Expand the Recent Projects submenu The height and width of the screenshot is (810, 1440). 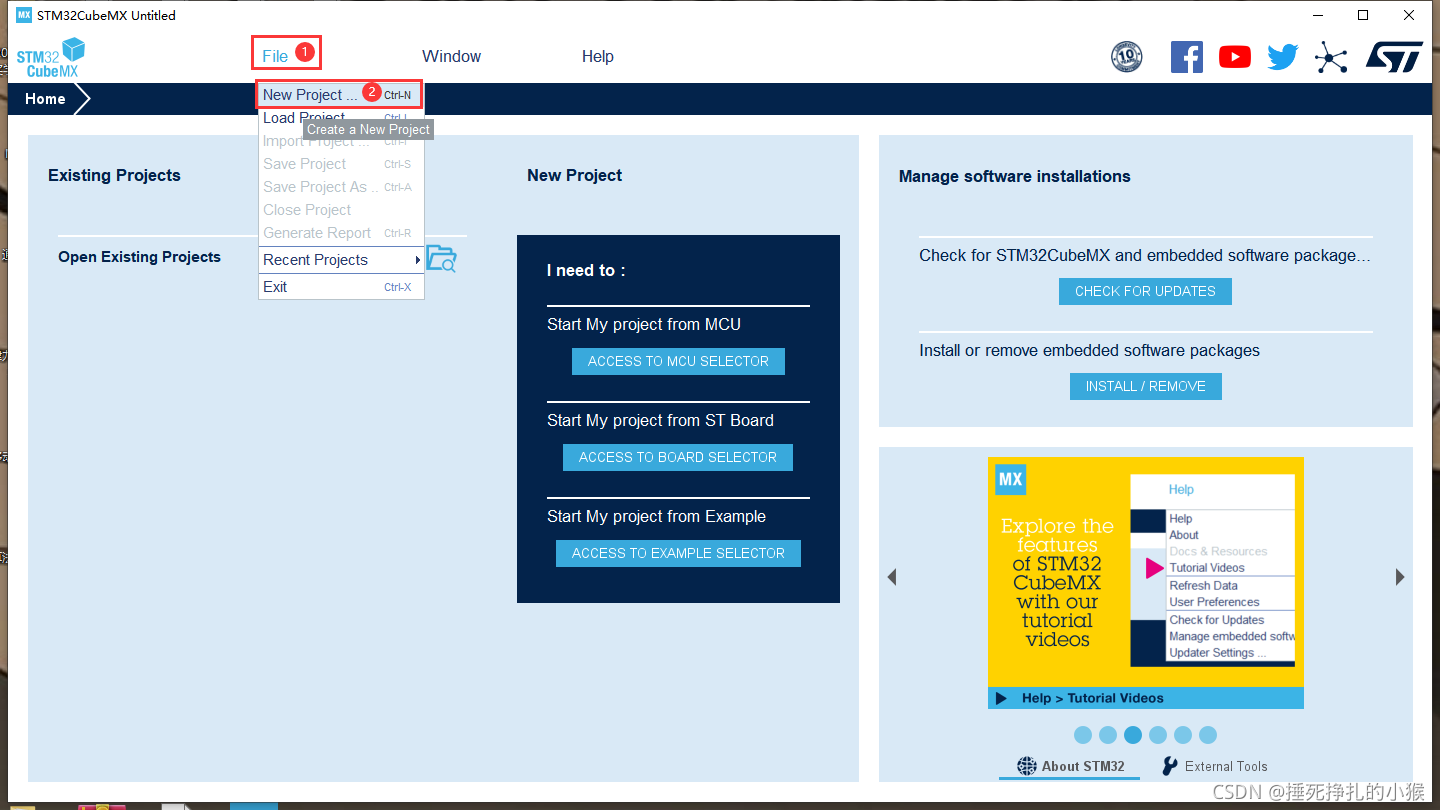[340, 260]
